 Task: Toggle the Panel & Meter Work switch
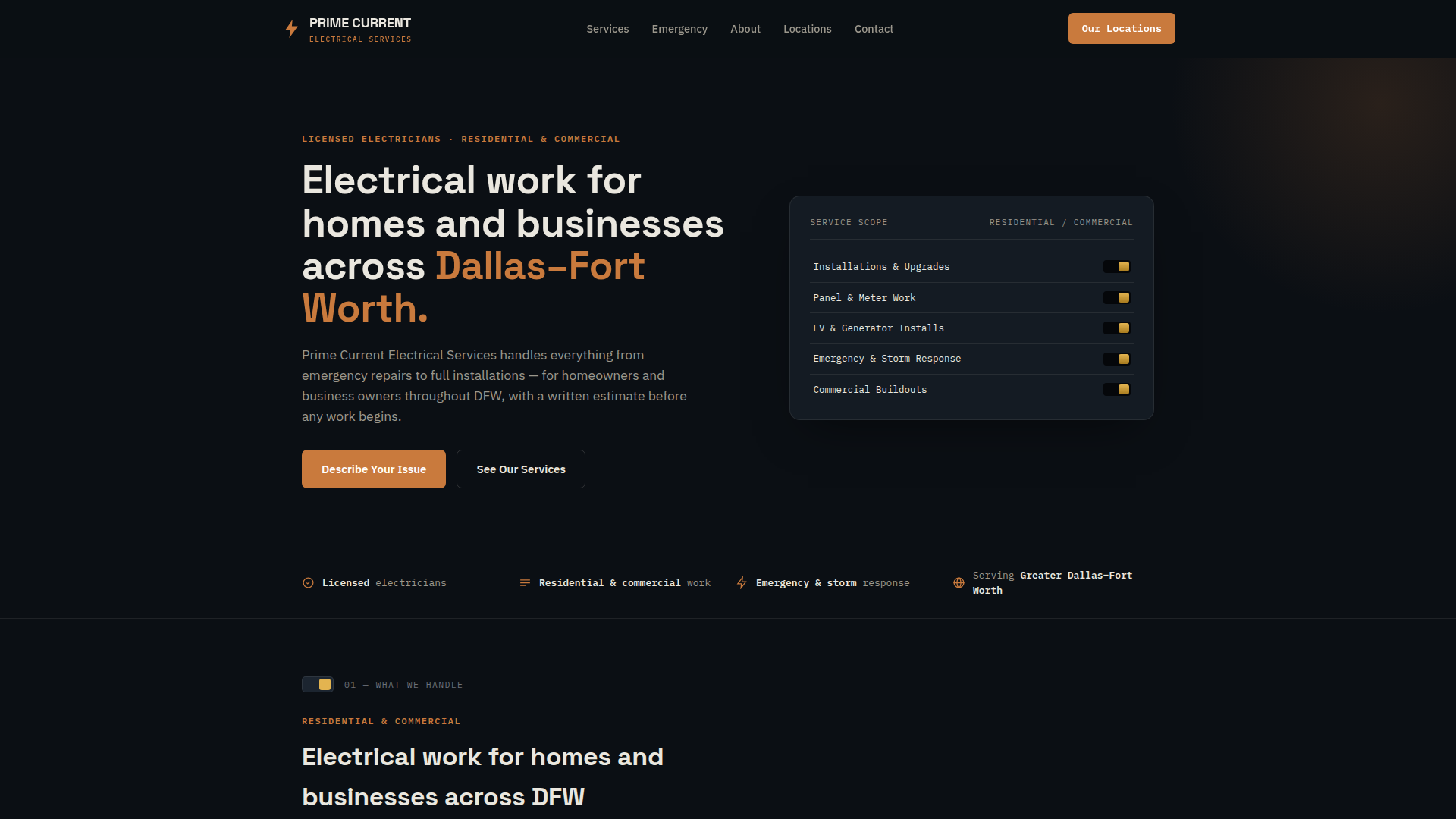pos(1117,298)
